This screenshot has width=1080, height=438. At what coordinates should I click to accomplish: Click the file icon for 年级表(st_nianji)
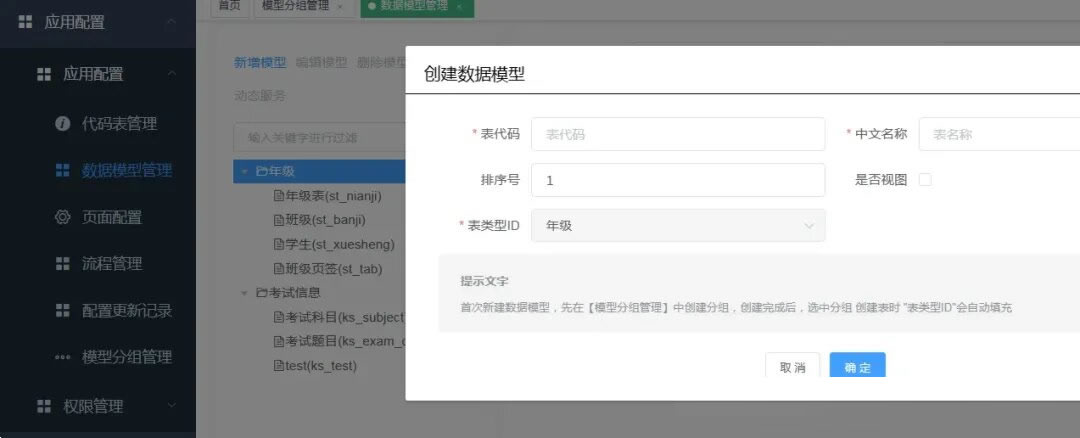279,196
